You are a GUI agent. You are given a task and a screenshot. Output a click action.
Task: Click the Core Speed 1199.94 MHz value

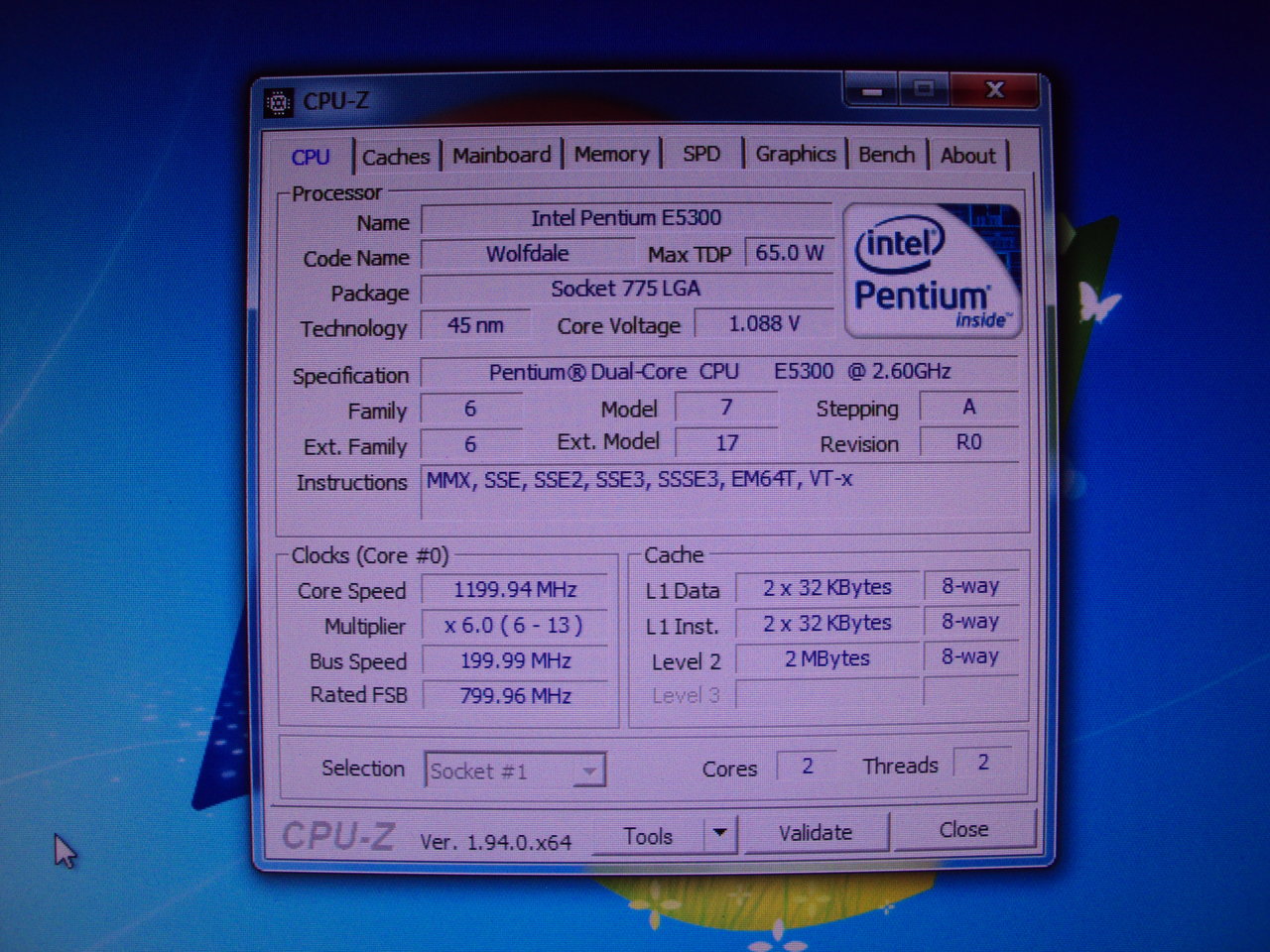pyautogui.click(x=515, y=590)
